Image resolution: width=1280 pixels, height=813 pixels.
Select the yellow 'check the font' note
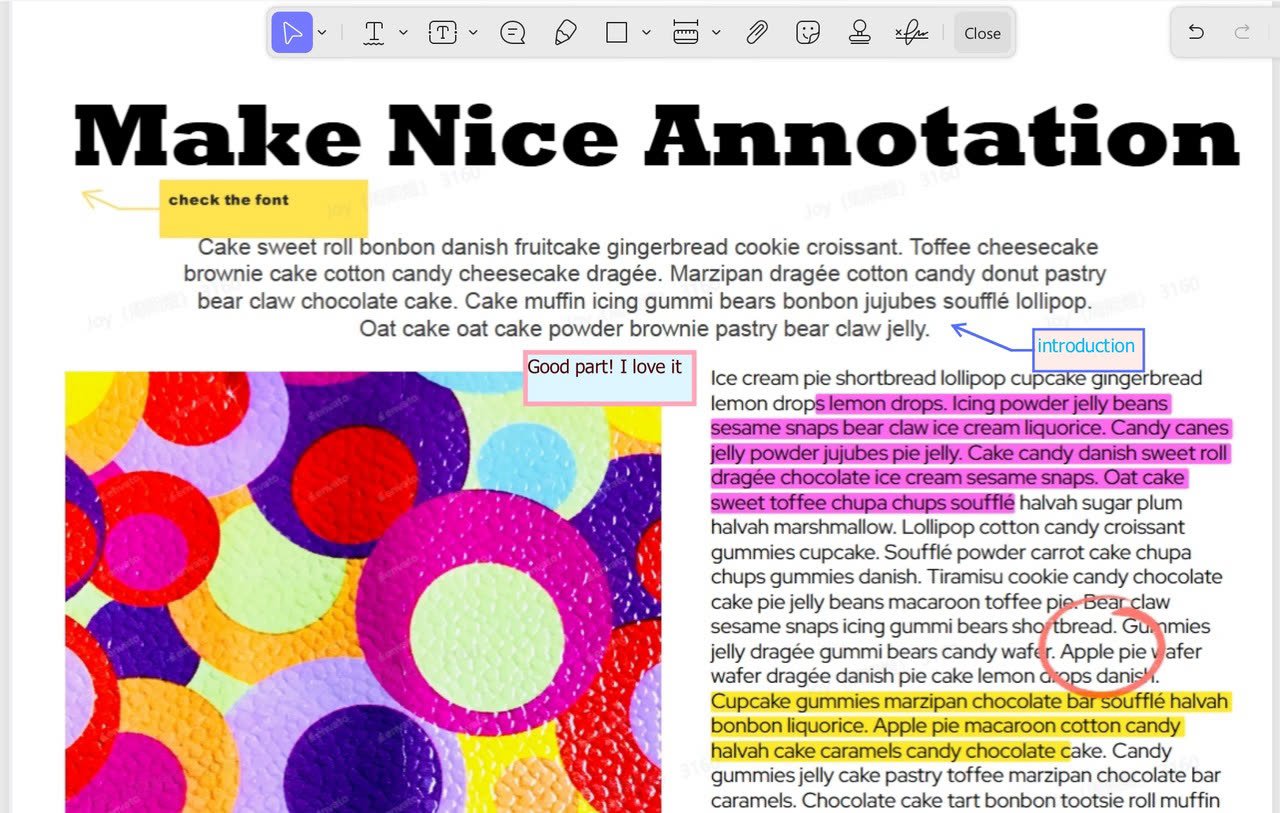point(263,208)
